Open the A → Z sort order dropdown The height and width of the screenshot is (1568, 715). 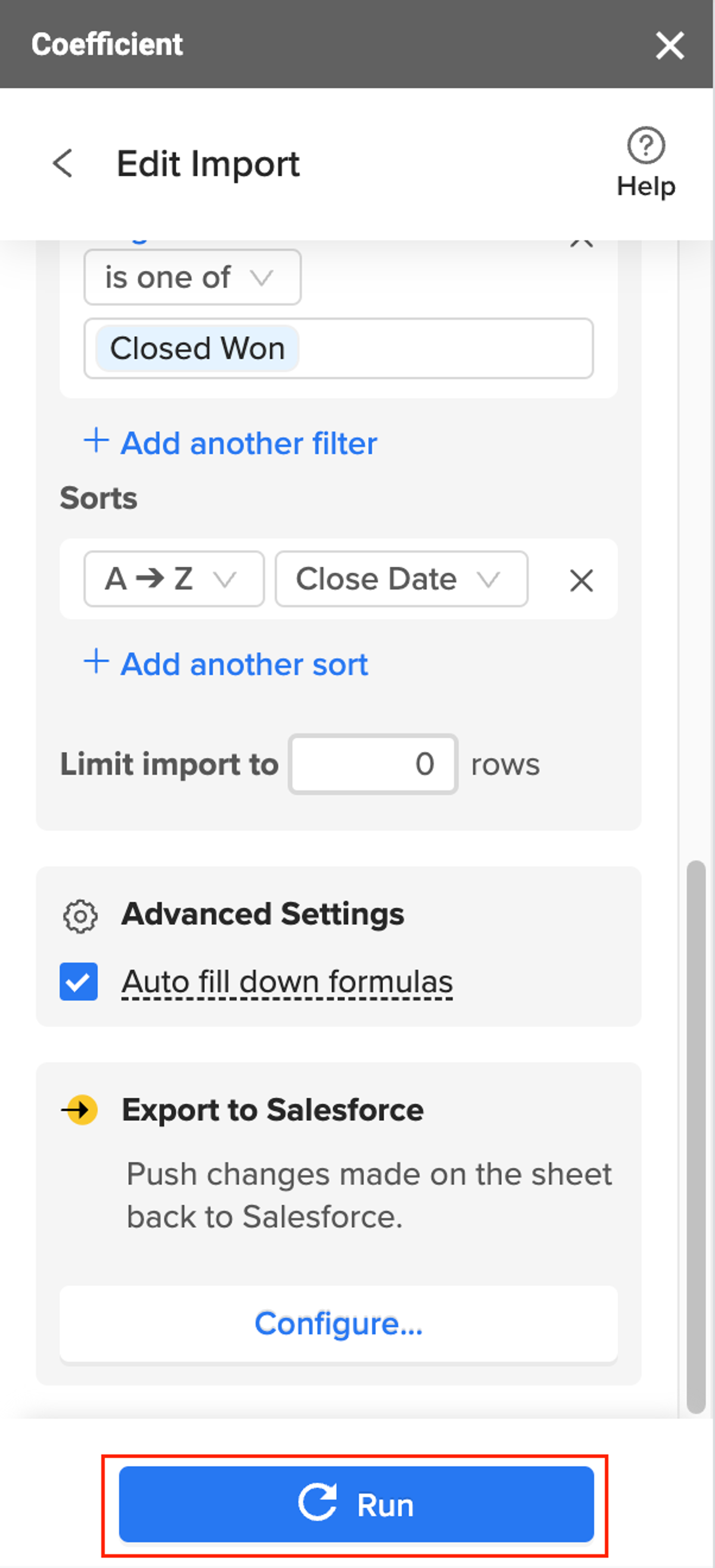[173, 579]
